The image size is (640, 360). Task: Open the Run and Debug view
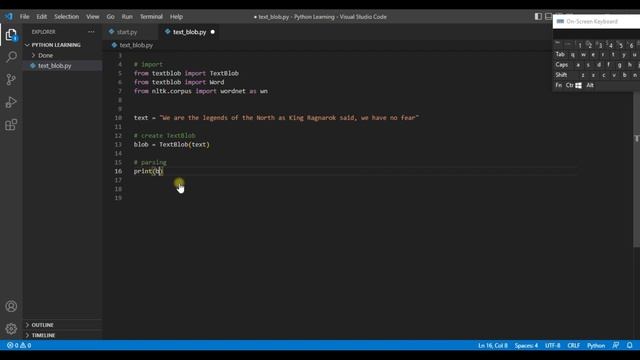[x=11, y=102]
